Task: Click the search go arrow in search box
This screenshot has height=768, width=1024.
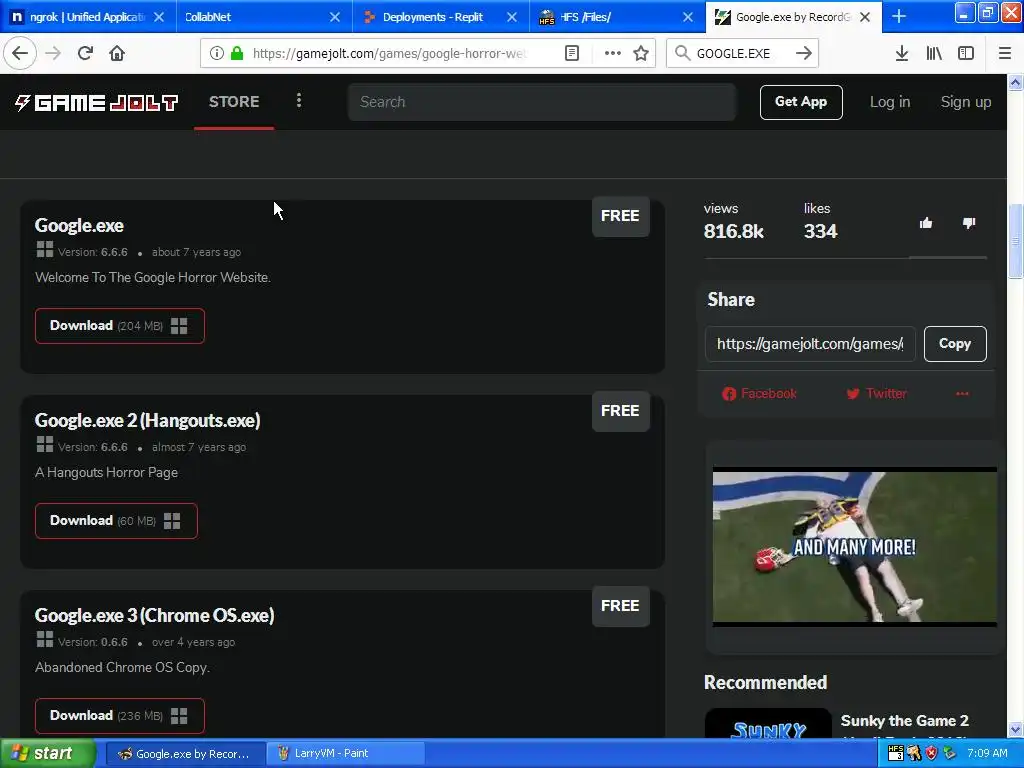Action: [x=804, y=53]
